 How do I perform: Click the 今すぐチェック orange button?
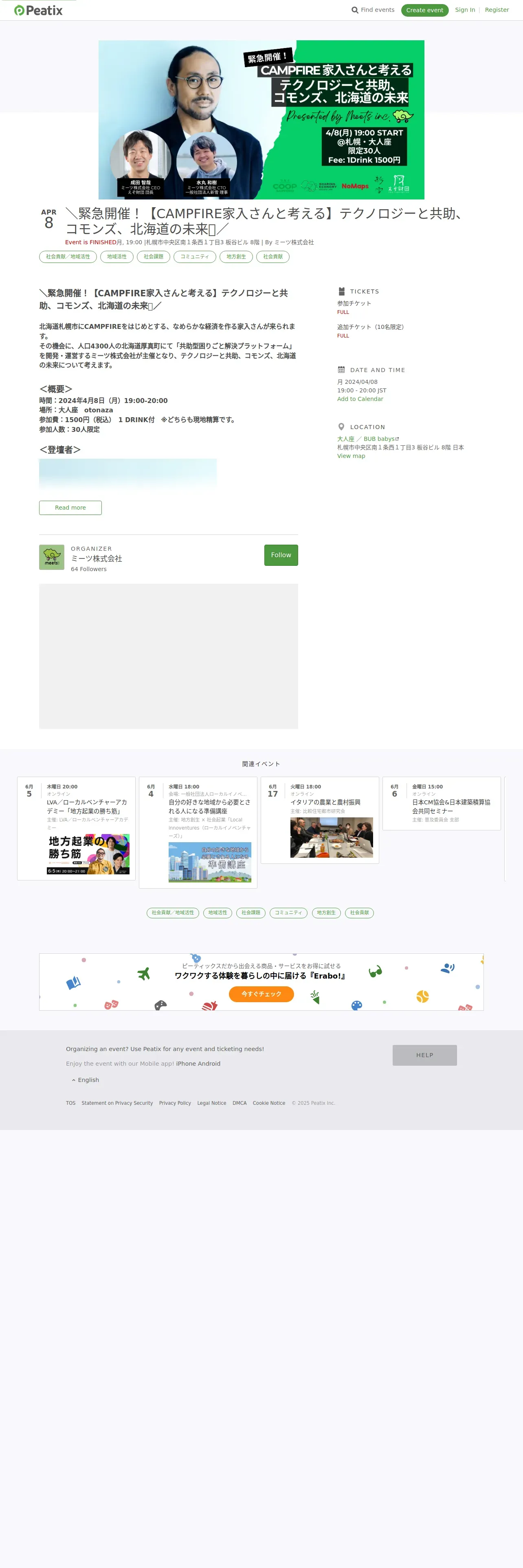(x=261, y=994)
